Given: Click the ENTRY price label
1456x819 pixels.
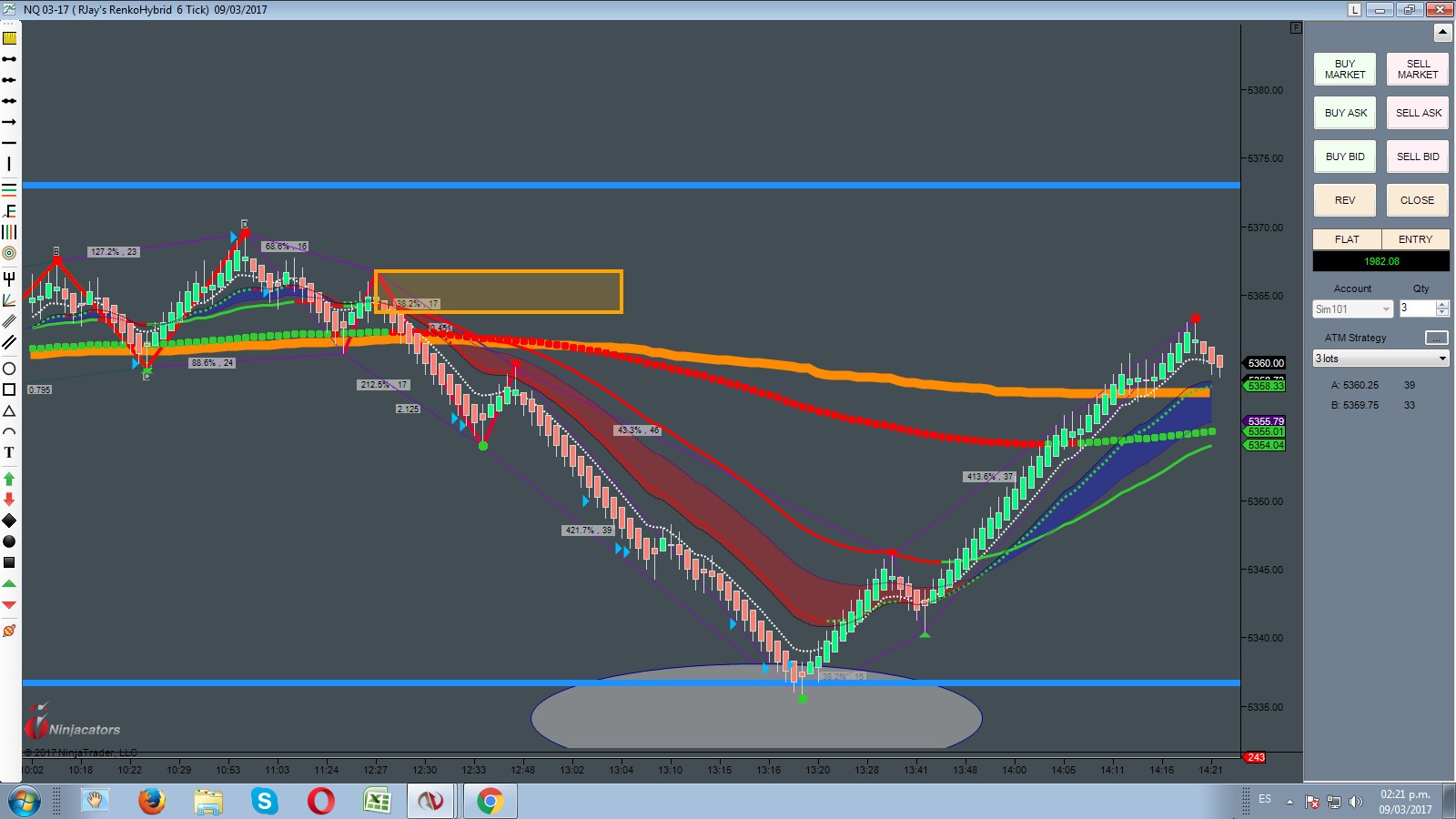Looking at the screenshot, I should tap(1415, 239).
